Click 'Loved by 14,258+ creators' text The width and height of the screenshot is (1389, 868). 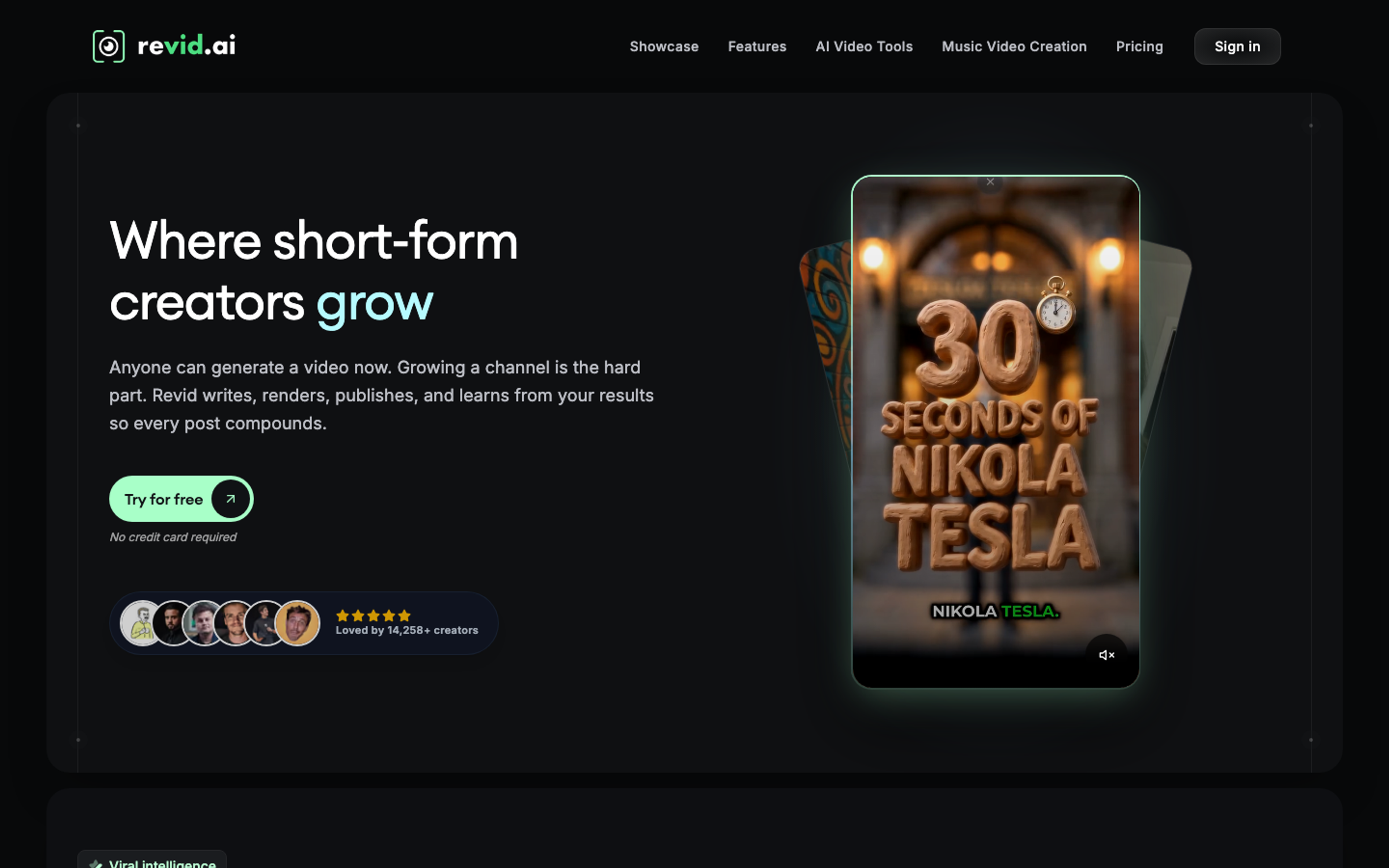pos(407,630)
